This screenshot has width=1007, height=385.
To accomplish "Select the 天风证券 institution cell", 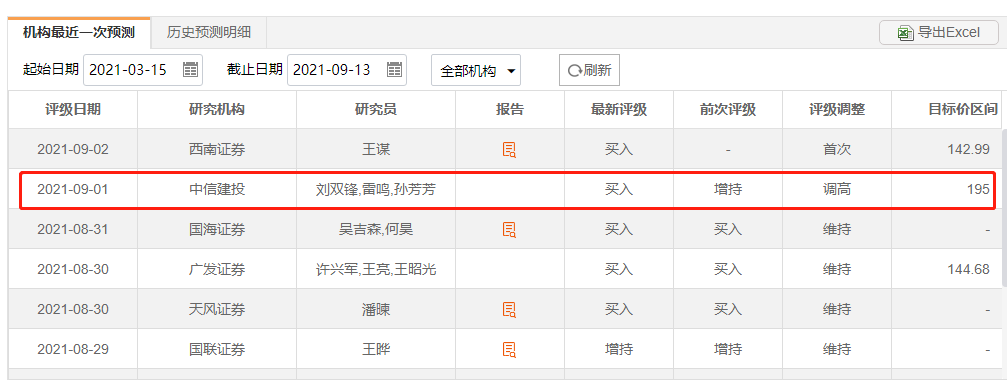I will point(217,310).
